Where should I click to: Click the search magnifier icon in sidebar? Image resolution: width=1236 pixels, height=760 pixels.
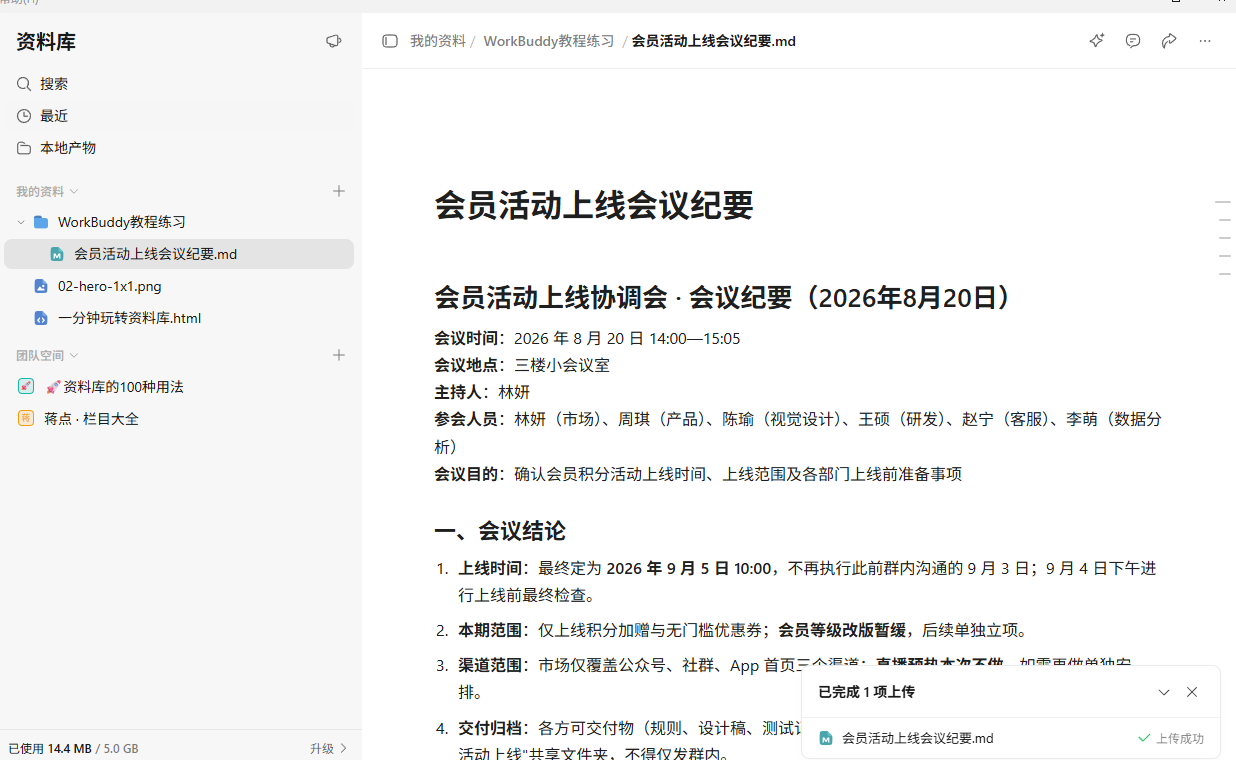tap(24, 84)
